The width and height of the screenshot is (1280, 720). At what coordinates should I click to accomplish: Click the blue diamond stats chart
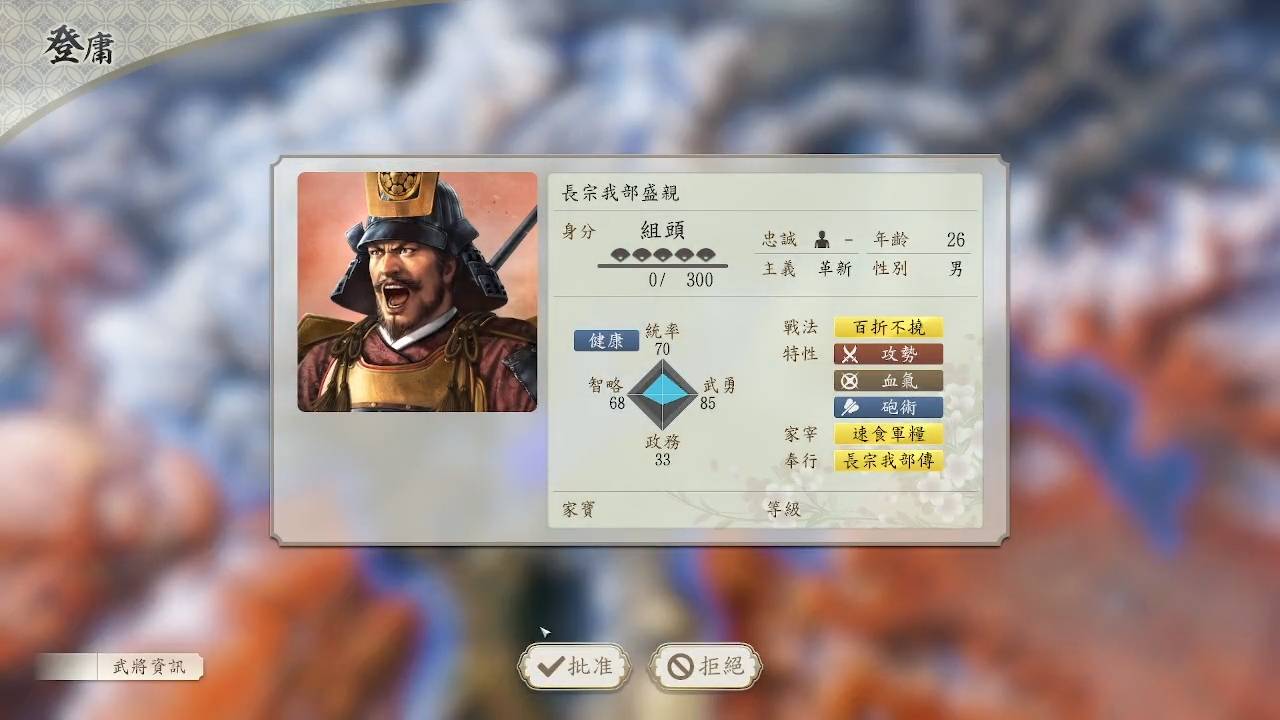(662, 395)
